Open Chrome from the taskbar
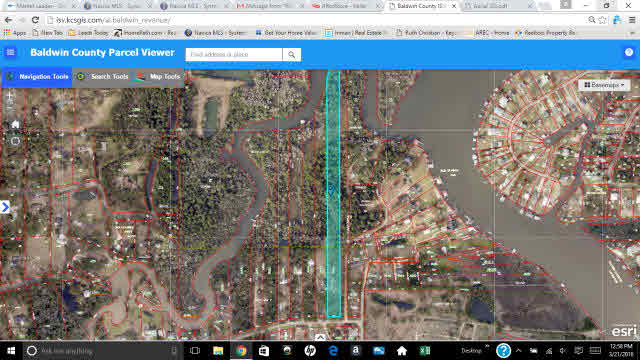Screen dimensions: 640x360 tap(241, 351)
